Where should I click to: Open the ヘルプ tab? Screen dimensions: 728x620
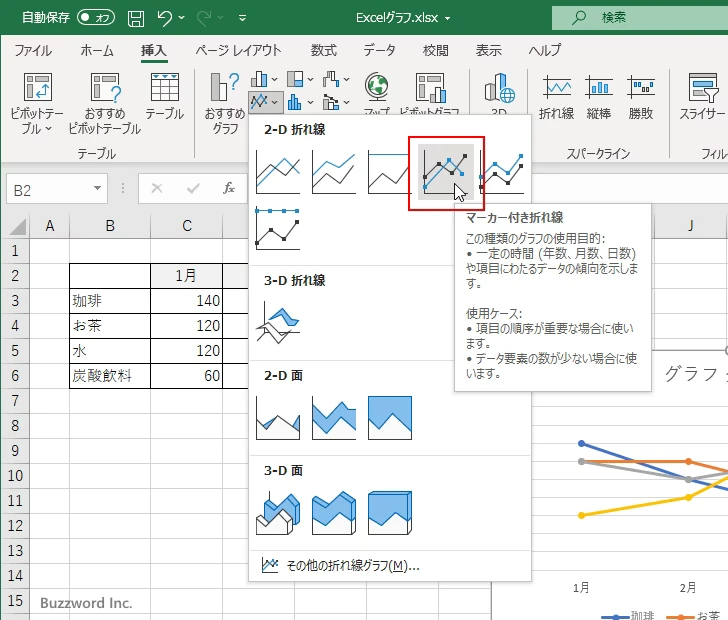click(545, 50)
